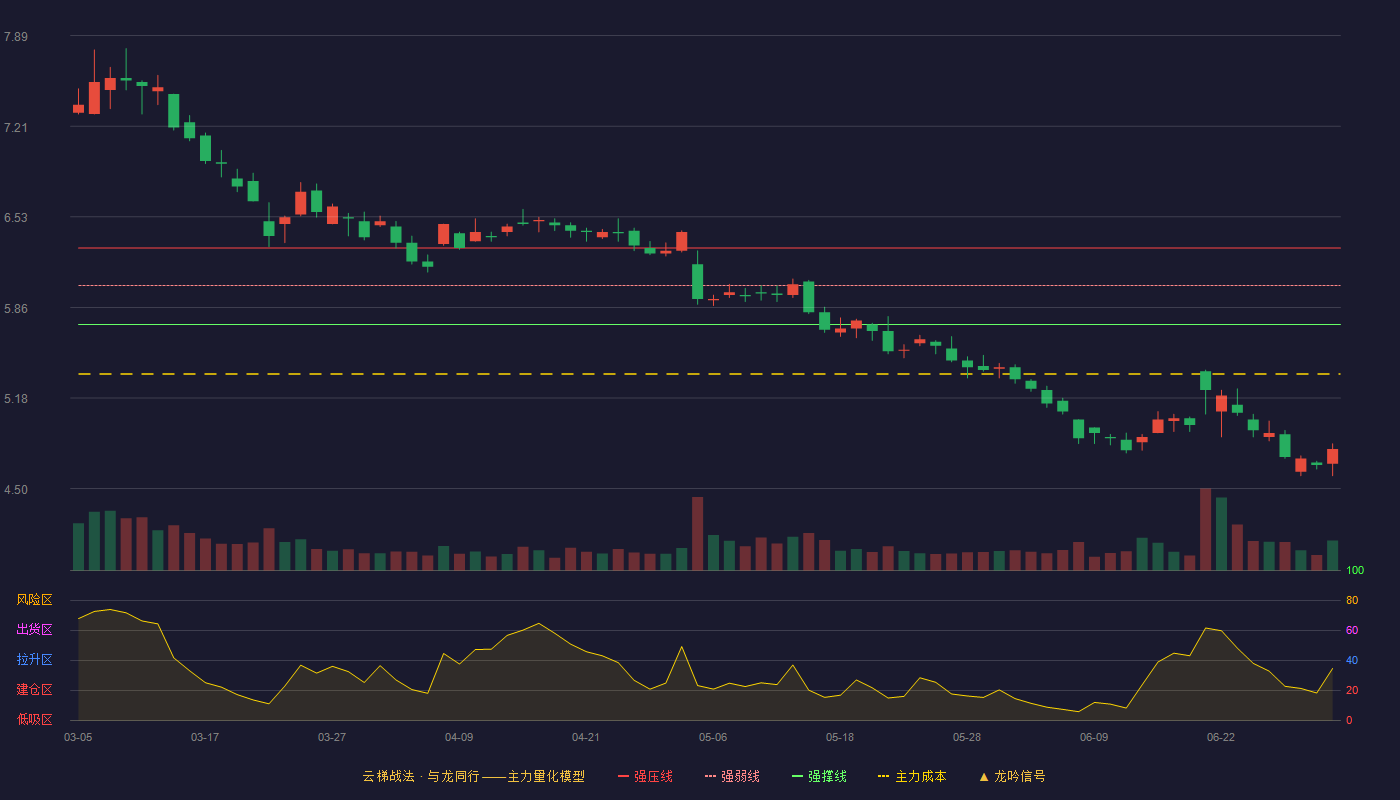Click the blue 40 indicator axis value
This screenshot has width=1400, height=800.
click(1352, 660)
